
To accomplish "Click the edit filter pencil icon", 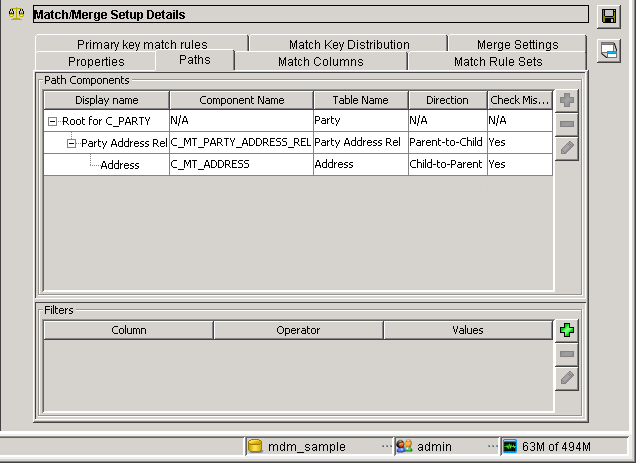I will point(566,378).
